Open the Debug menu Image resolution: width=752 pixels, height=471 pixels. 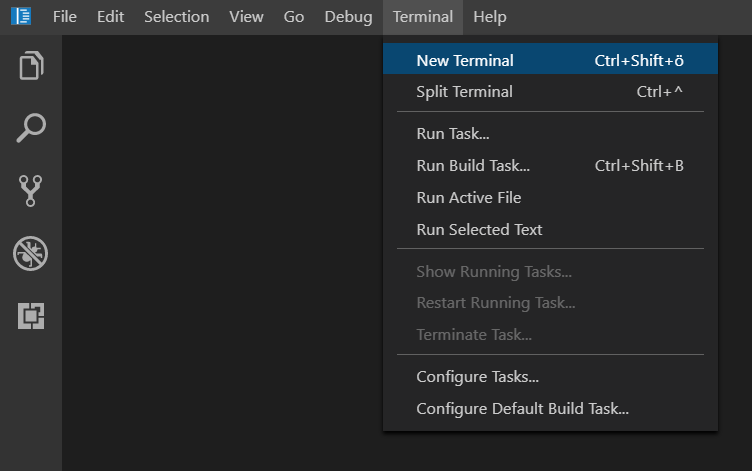point(348,17)
